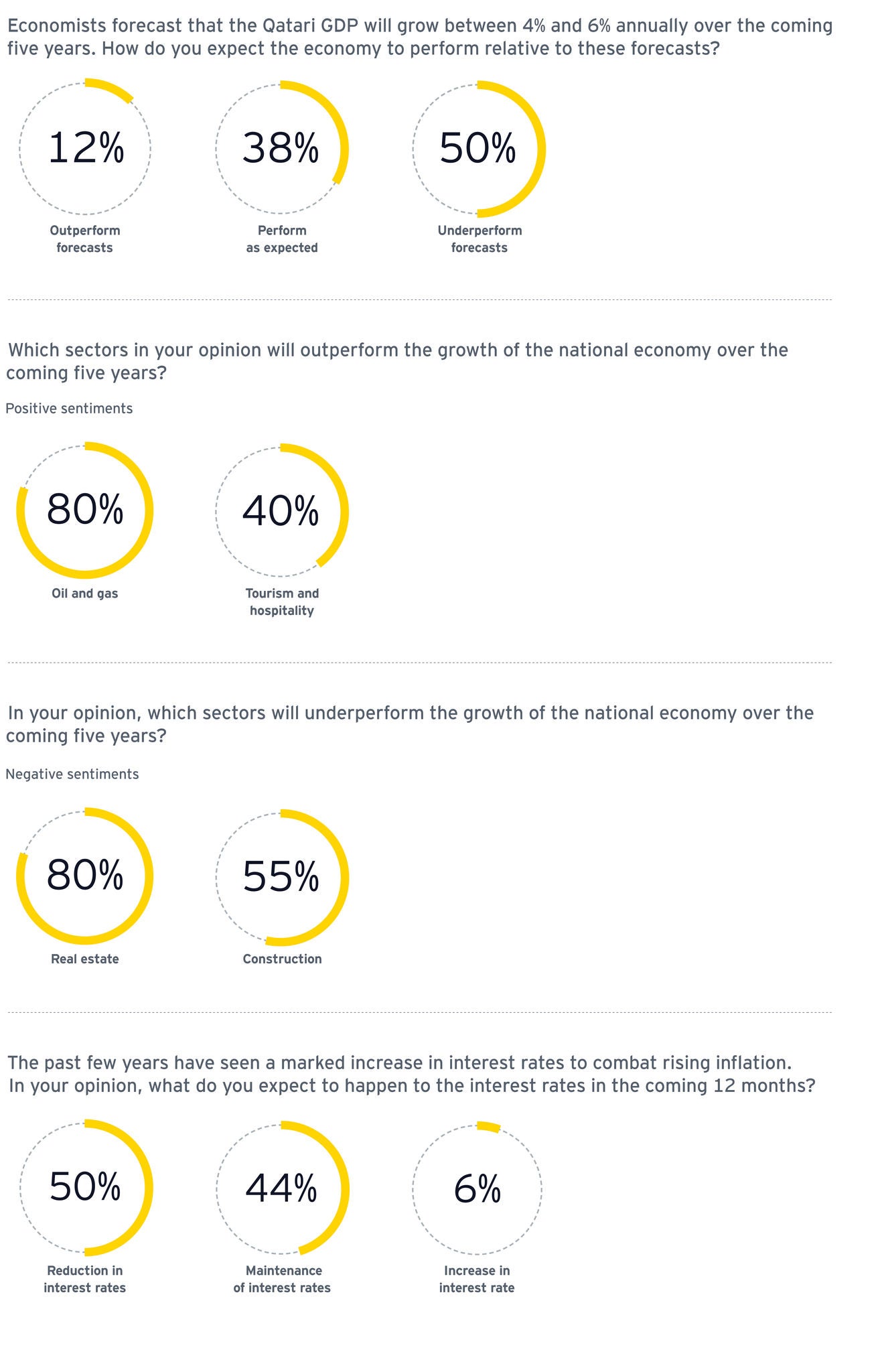Click the question about sectors that will underperform
This screenshot has width=878, height=1372.
click(x=409, y=724)
